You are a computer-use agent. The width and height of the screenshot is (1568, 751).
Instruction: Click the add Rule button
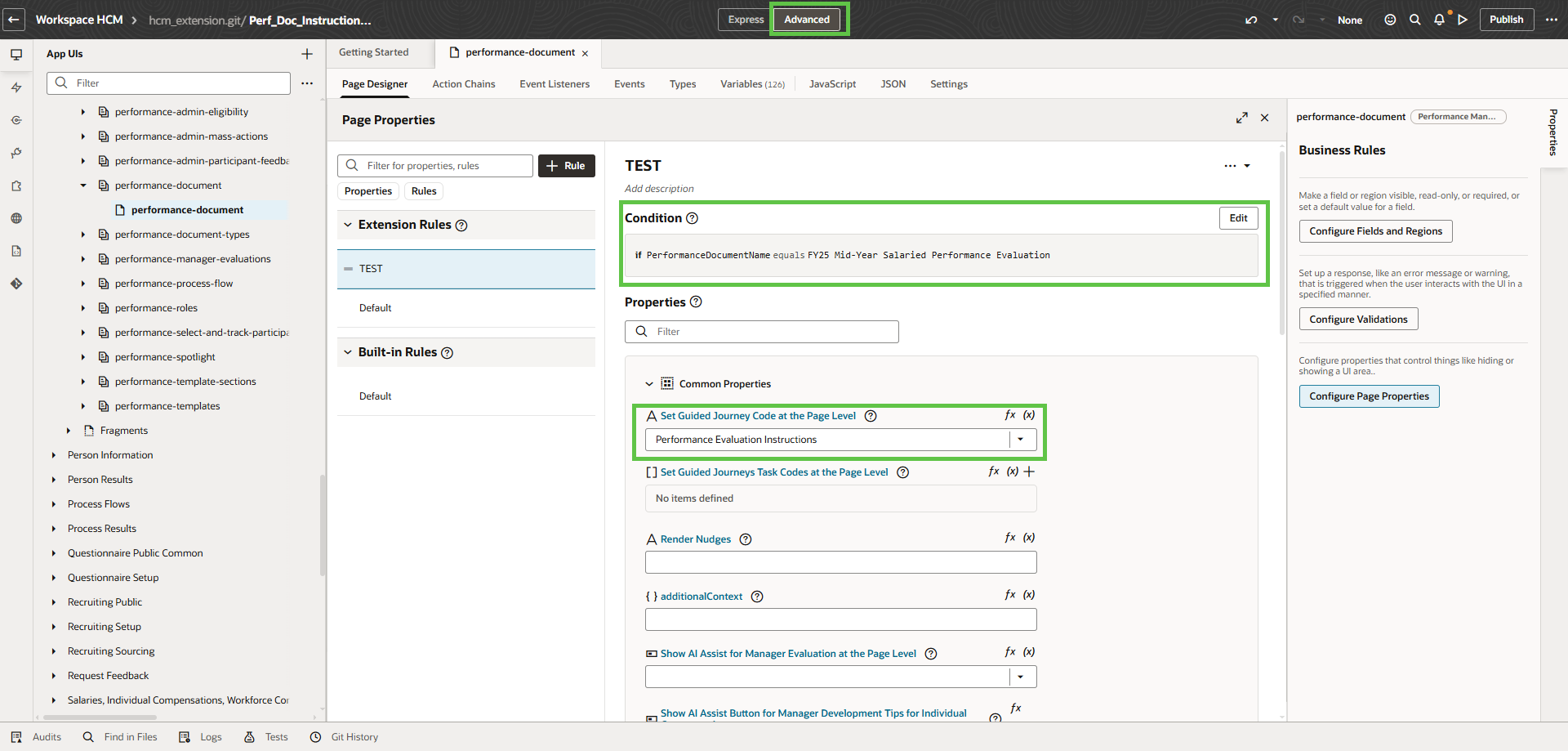pos(567,166)
